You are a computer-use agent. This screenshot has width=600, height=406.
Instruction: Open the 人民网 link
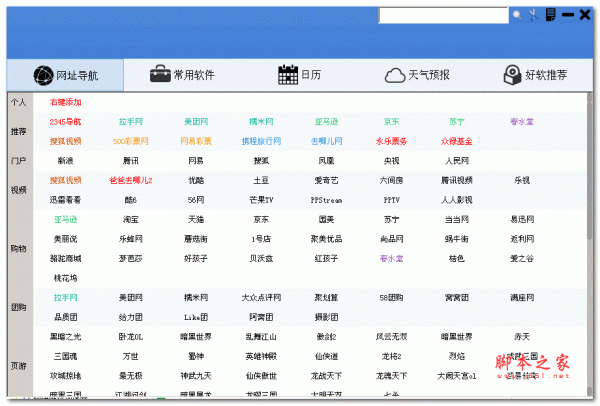pyautogui.click(x=457, y=161)
